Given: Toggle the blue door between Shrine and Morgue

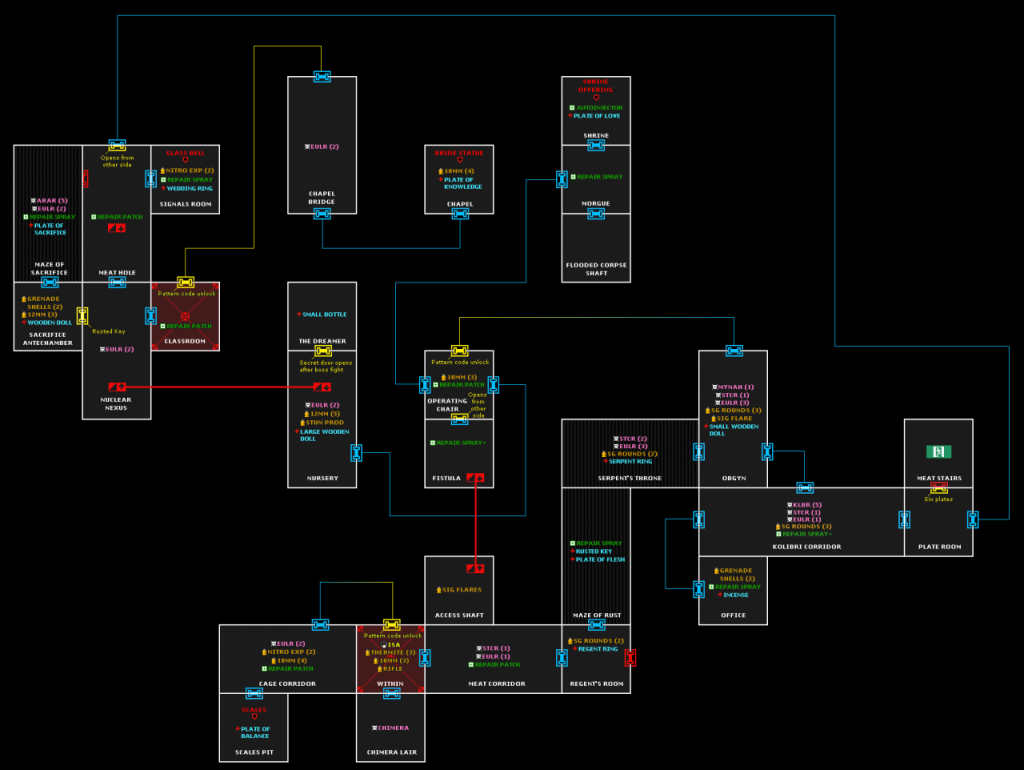Looking at the screenshot, I should [596, 144].
